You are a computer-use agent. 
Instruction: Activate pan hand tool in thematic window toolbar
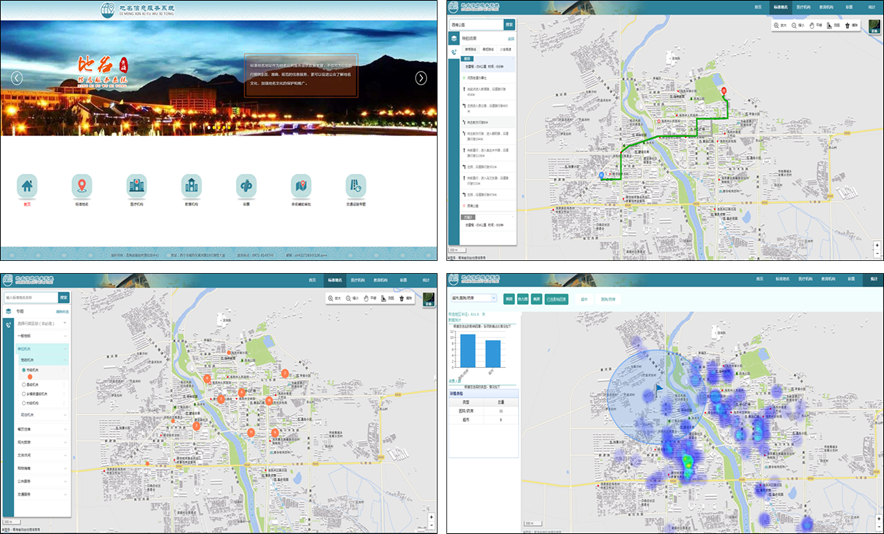pos(370,298)
